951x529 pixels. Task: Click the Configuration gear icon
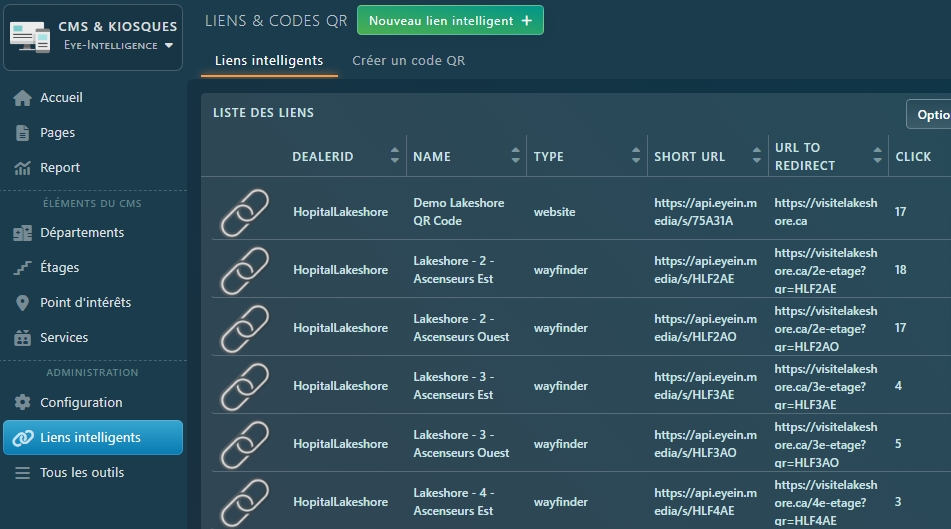22,403
